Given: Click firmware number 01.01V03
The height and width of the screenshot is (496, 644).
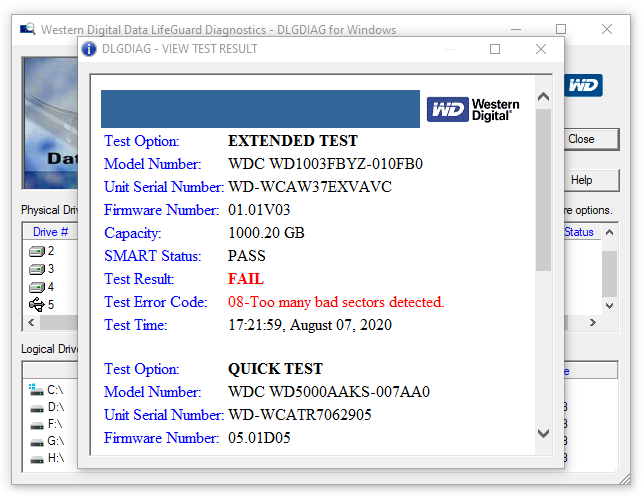Looking at the screenshot, I should pos(259,210).
